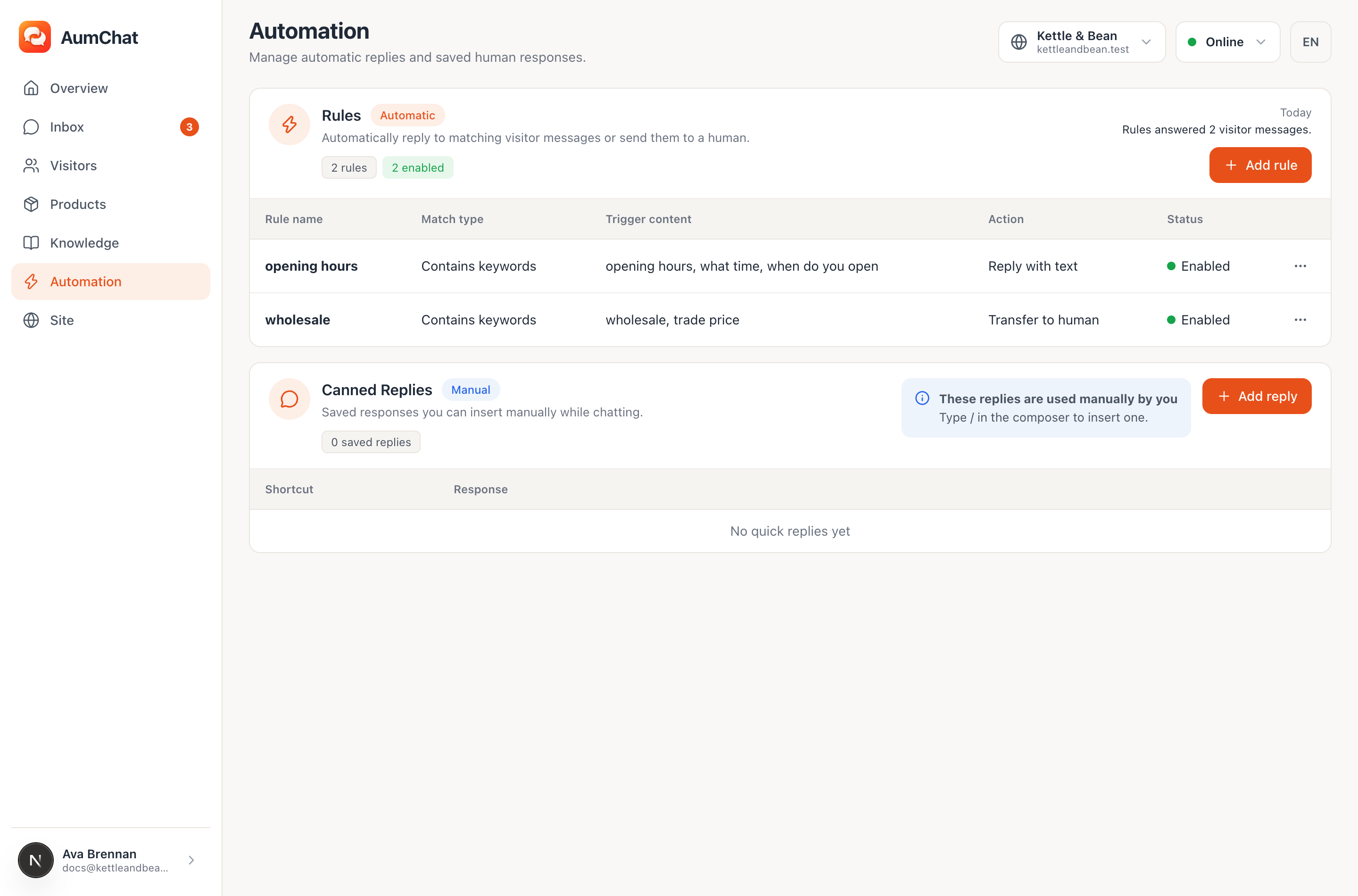
Task: Click the Knowledge book icon
Action: point(31,243)
